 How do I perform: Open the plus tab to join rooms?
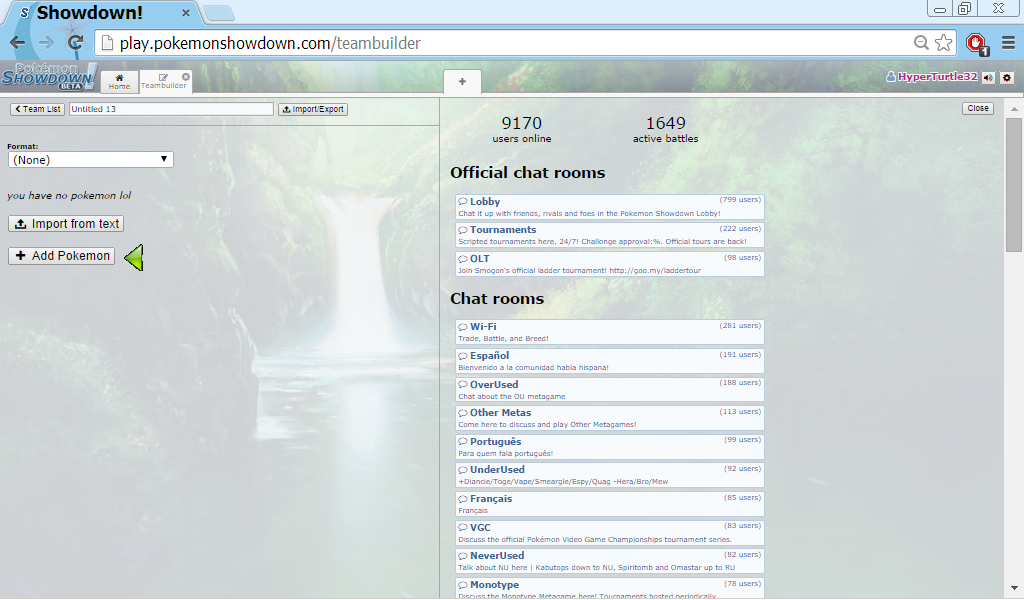click(462, 82)
